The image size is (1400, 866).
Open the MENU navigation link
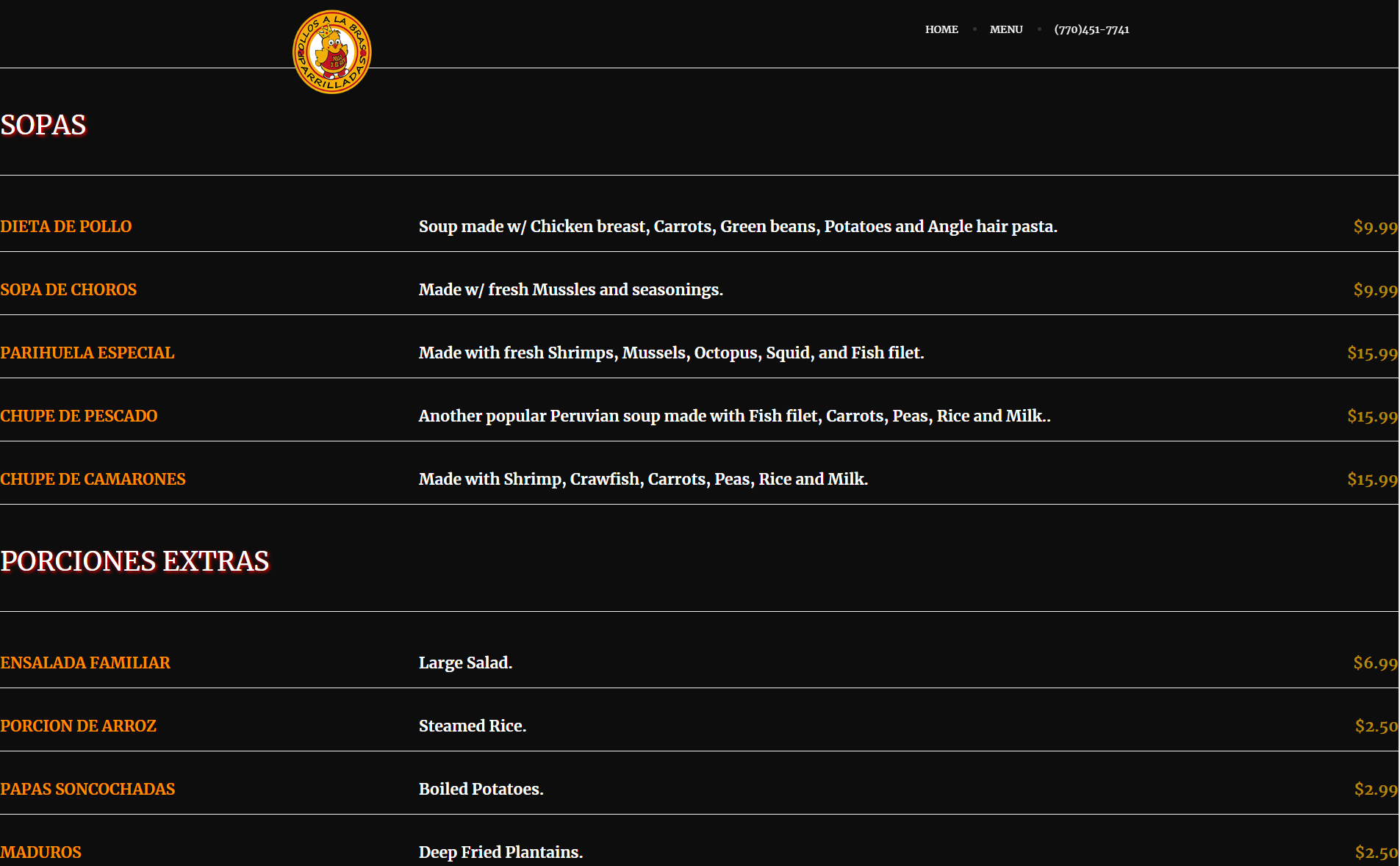pos(1005,29)
